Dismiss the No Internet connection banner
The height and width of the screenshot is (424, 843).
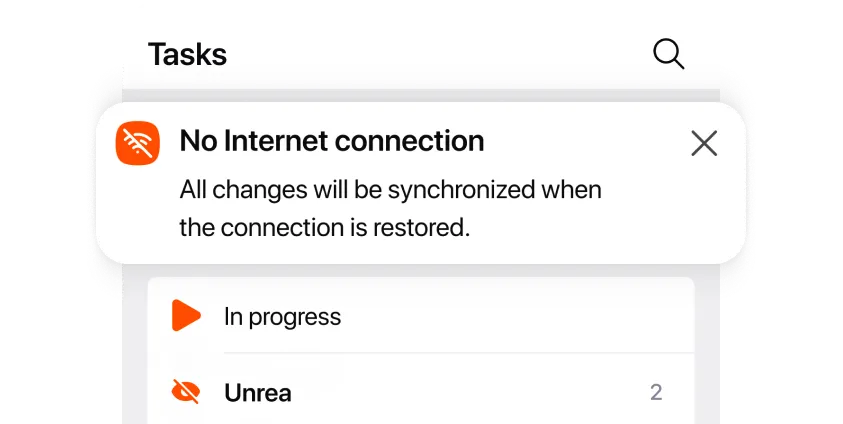pyautogui.click(x=704, y=144)
